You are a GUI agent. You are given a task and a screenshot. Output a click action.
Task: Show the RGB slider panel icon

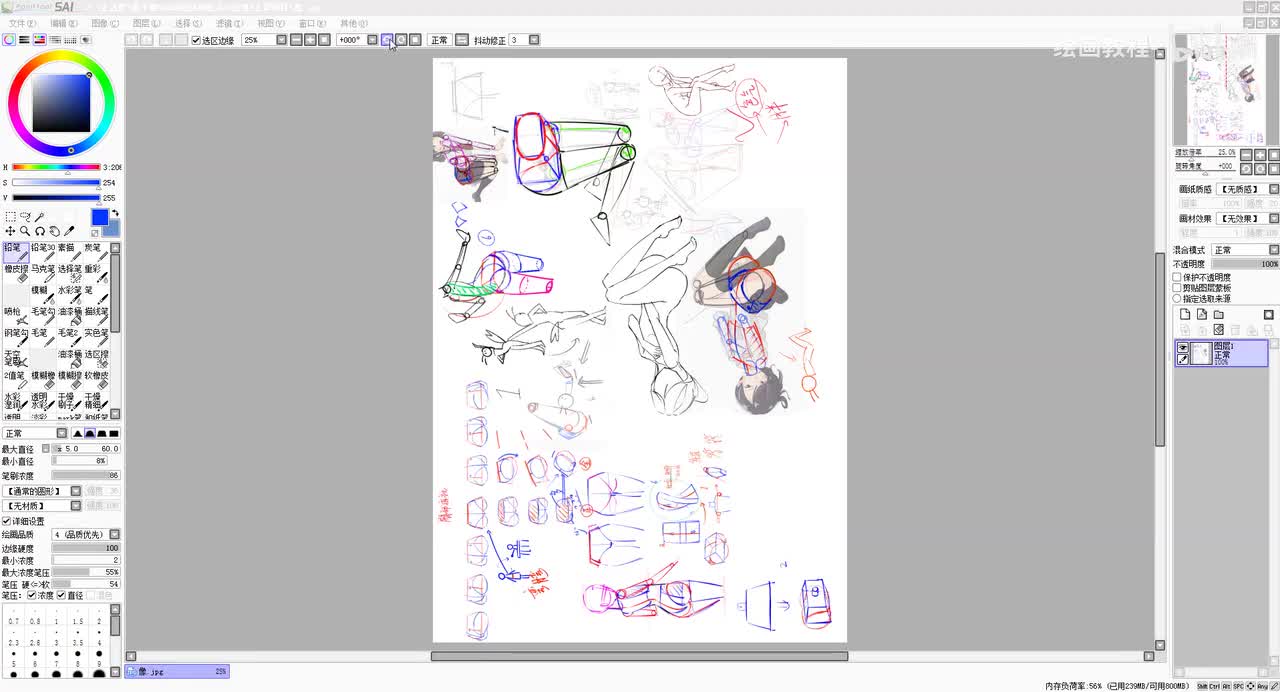pyautogui.click(x=24, y=40)
